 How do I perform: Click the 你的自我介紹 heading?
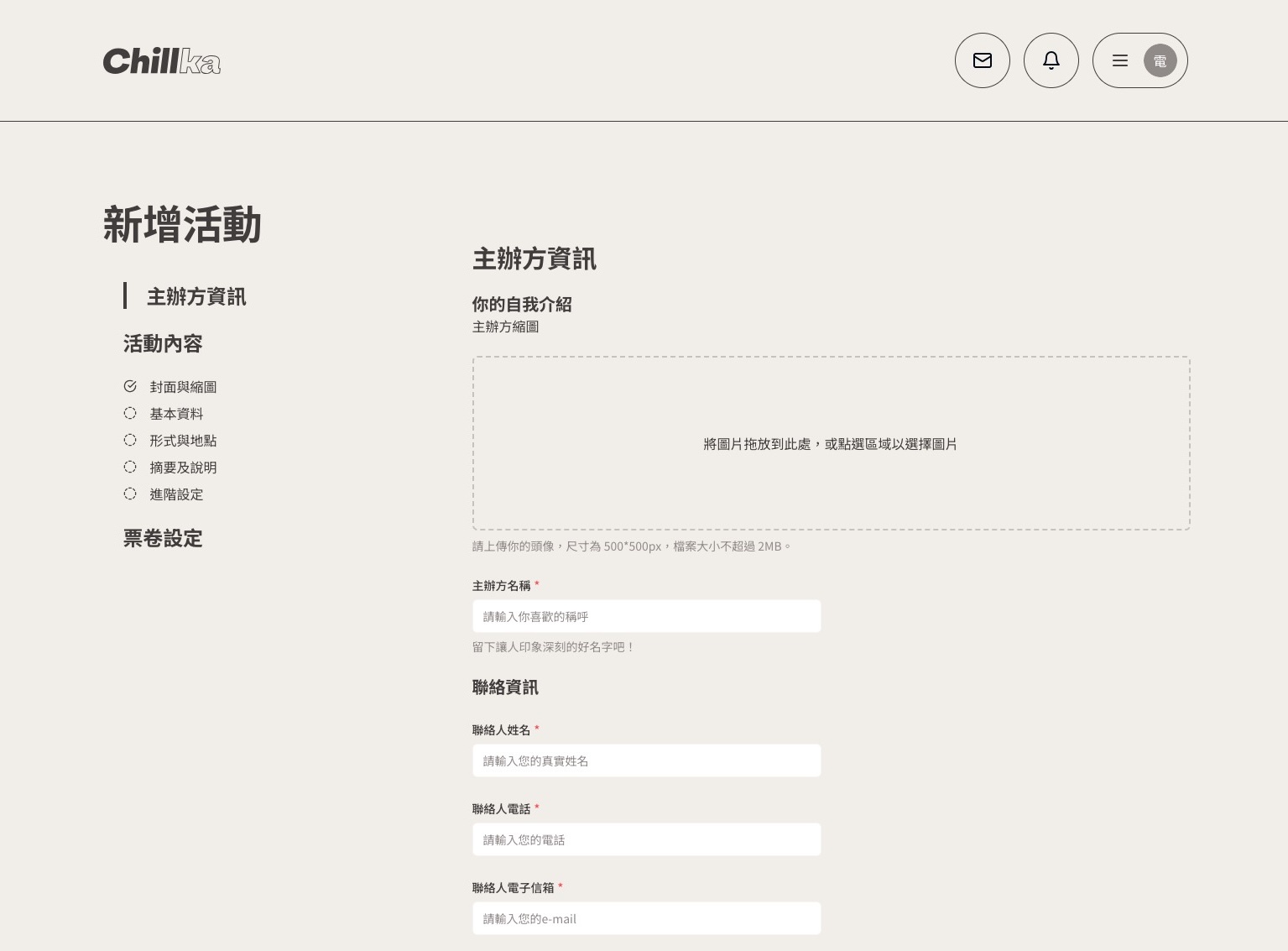click(x=522, y=305)
